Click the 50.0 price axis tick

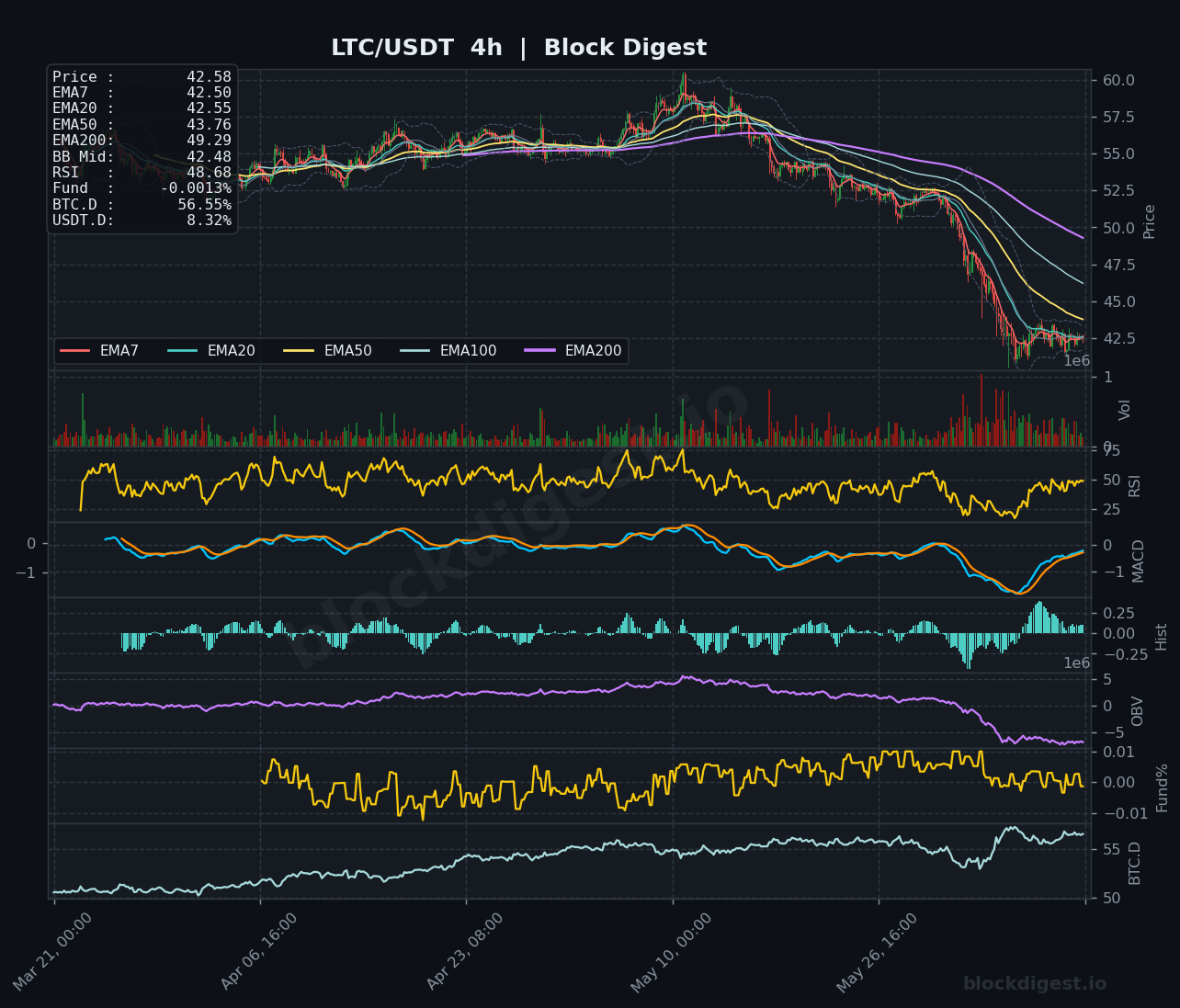(1118, 228)
